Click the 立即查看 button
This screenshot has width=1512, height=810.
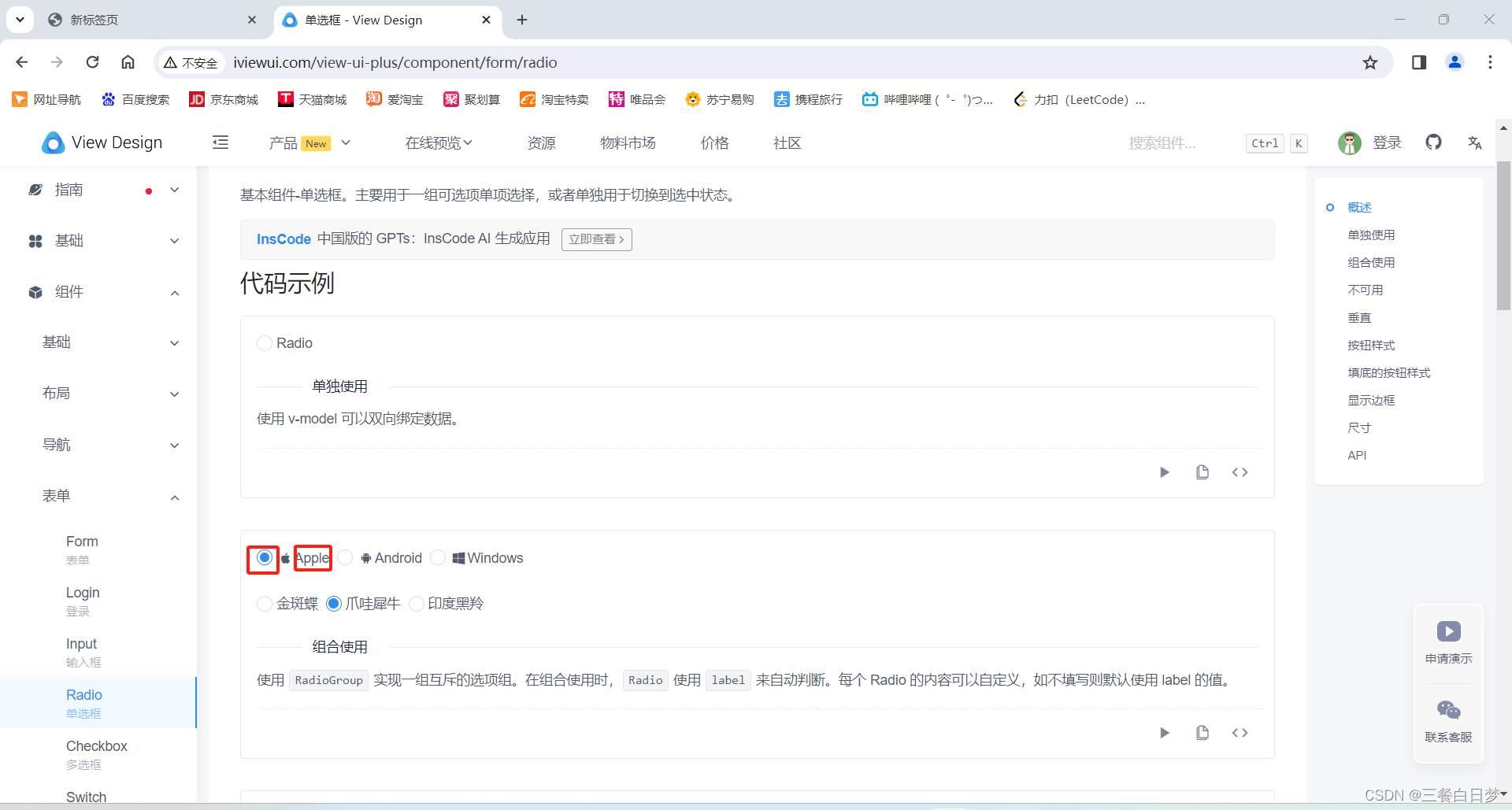click(x=596, y=239)
